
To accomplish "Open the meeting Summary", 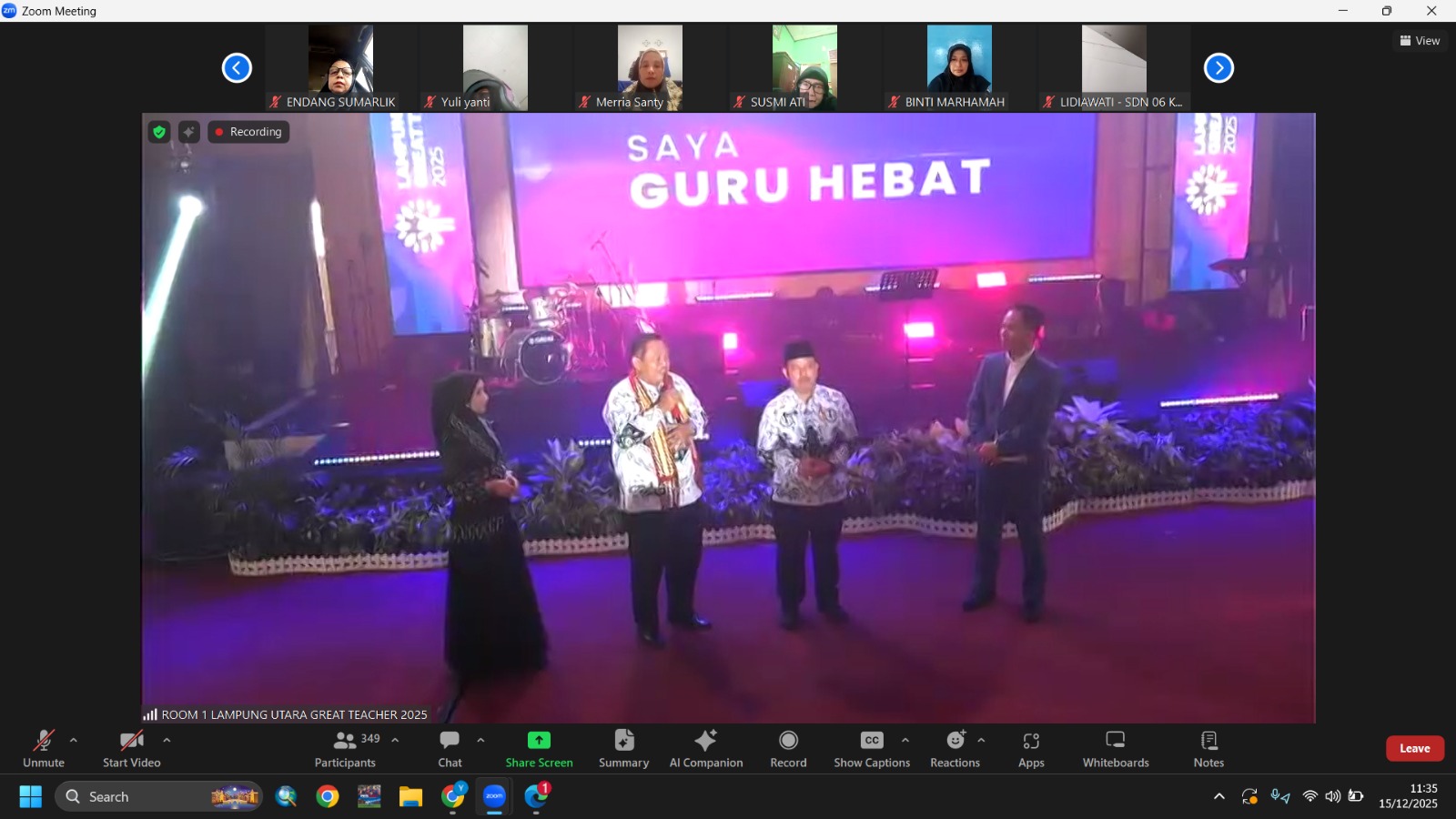I will [x=623, y=748].
